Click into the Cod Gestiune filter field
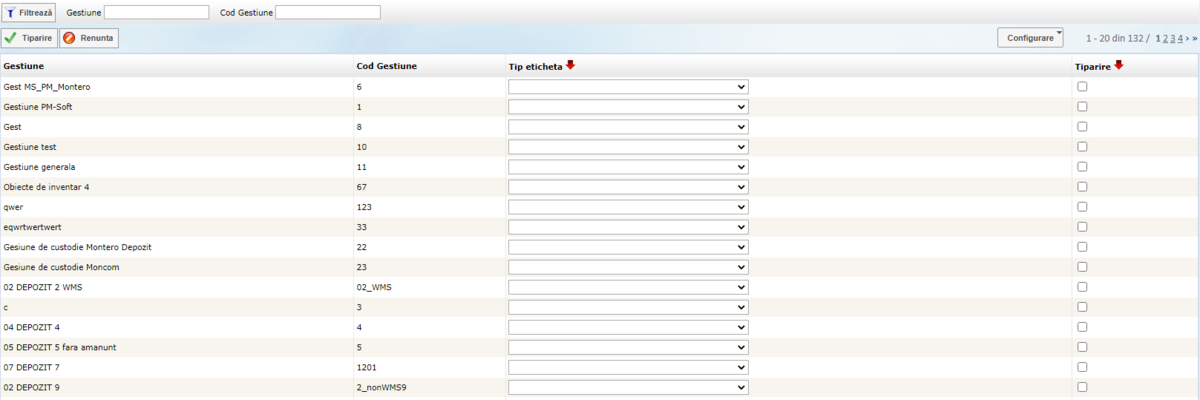 click(327, 12)
